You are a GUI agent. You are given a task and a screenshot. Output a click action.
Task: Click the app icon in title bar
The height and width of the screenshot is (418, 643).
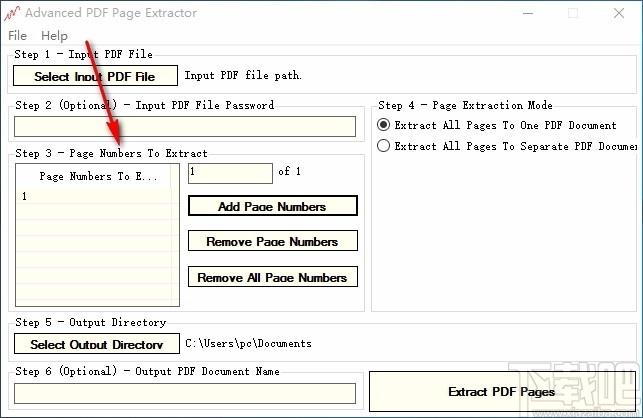pyautogui.click(x=11, y=13)
